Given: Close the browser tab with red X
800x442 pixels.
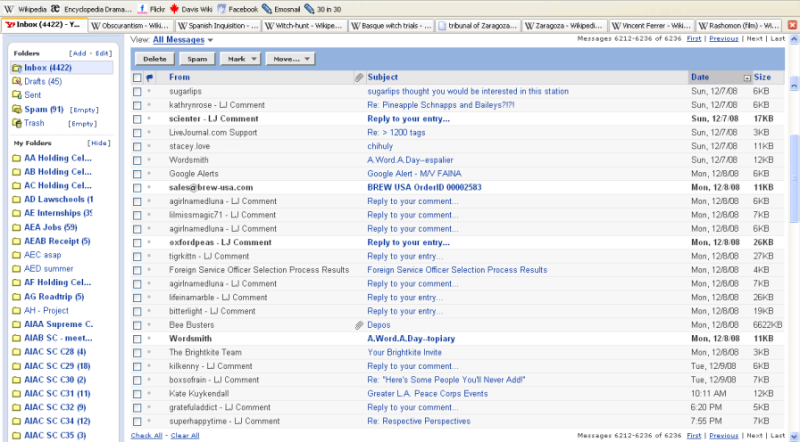Looking at the screenshot, I should point(792,25).
